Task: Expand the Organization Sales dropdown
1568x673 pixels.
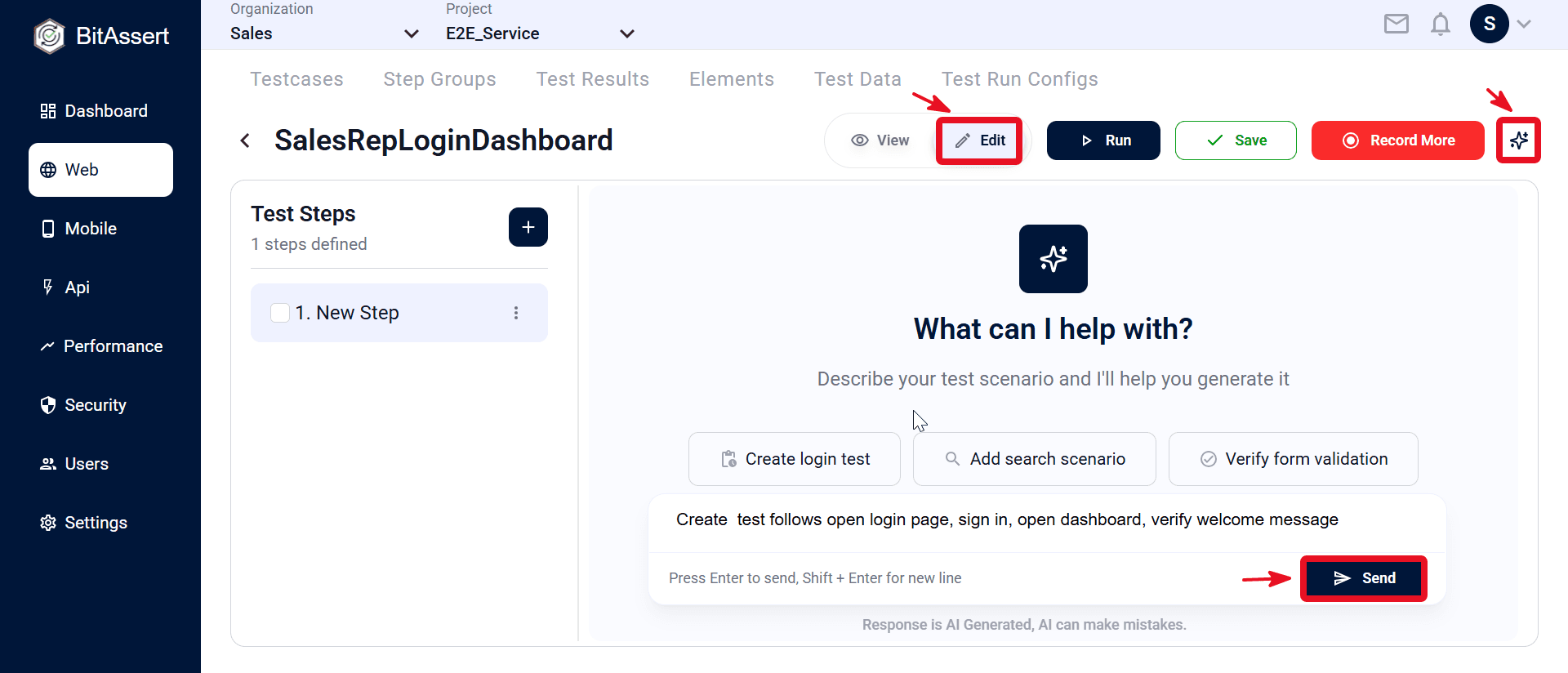Action: 324,33
